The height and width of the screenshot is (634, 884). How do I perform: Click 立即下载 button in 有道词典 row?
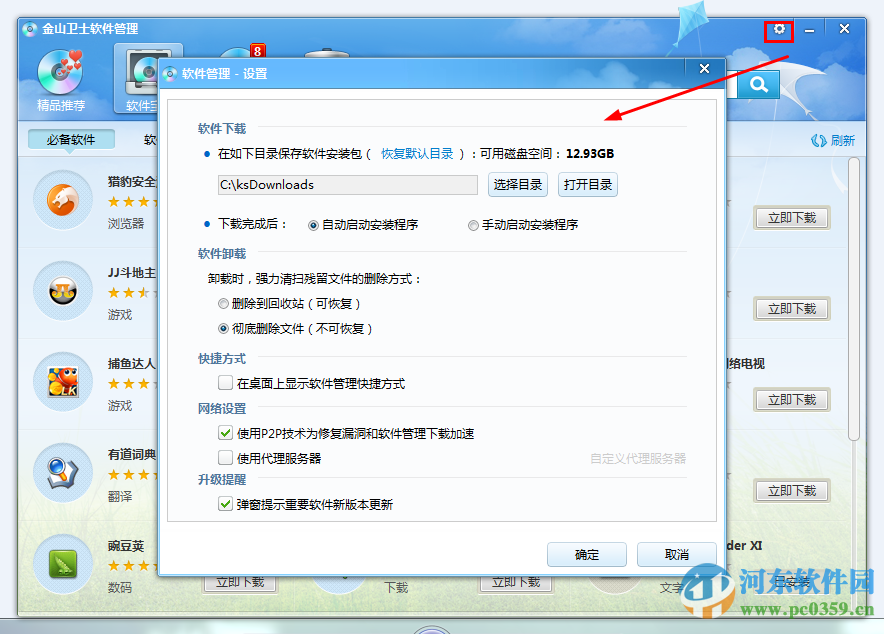(792, 491)
